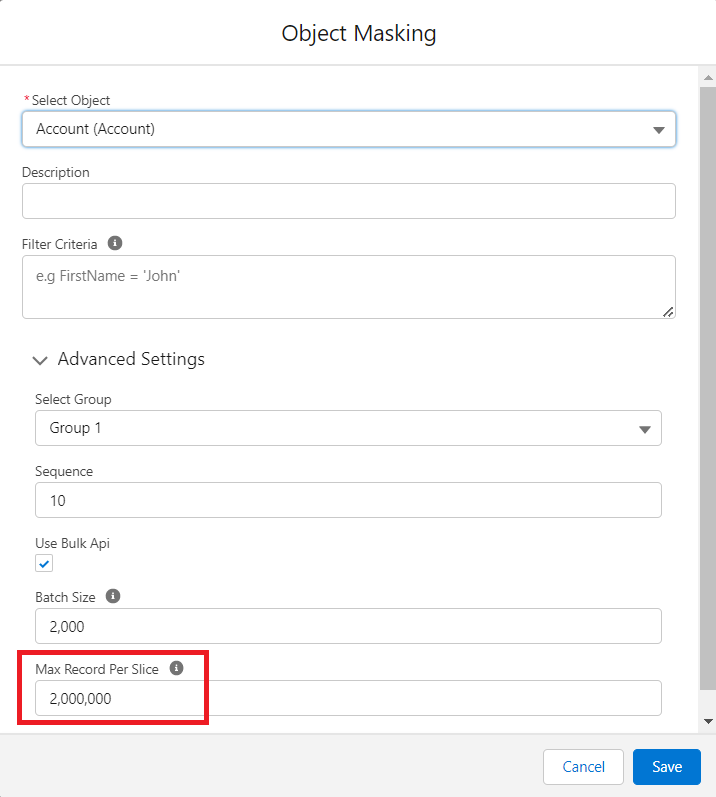Click the Filter Criteria textarea resize handle
716x797 pixels.
668,311
